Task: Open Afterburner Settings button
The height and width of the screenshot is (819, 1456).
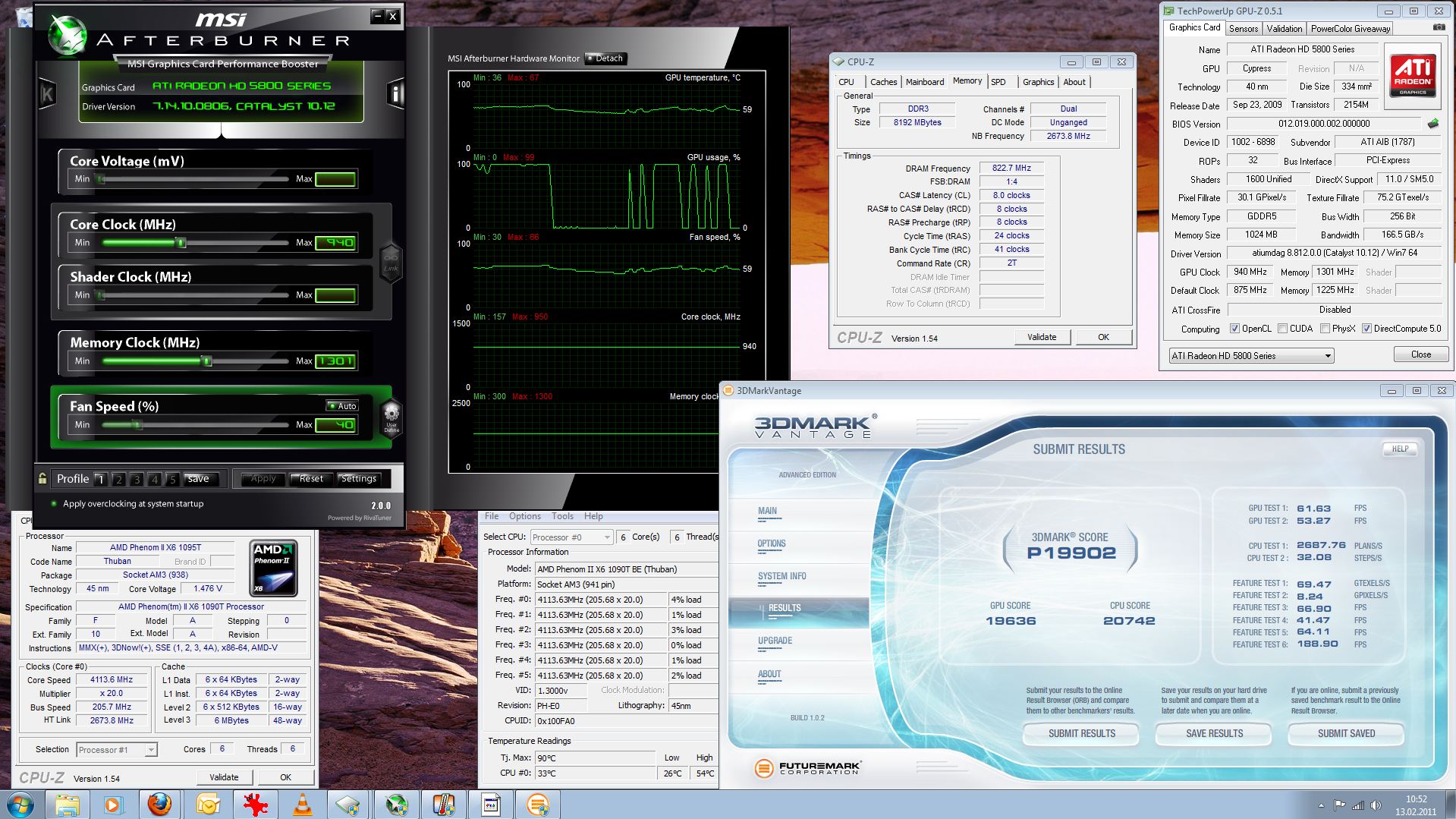Action: (359, 479)
